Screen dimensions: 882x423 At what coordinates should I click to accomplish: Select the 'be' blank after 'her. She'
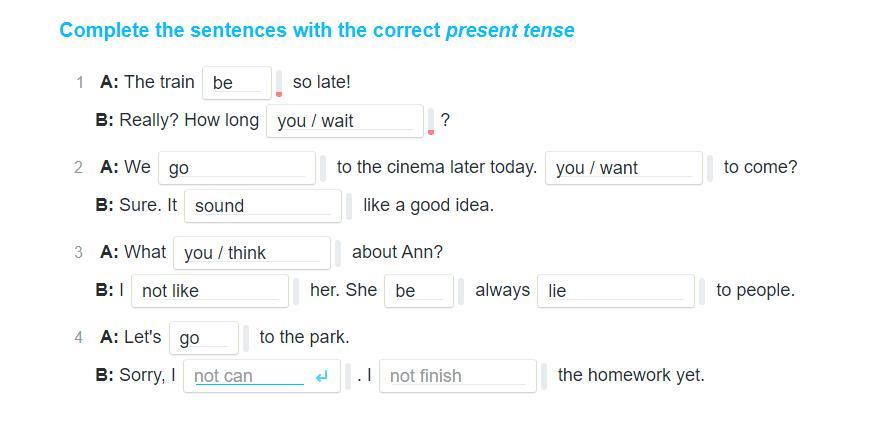tap(418, 291)
